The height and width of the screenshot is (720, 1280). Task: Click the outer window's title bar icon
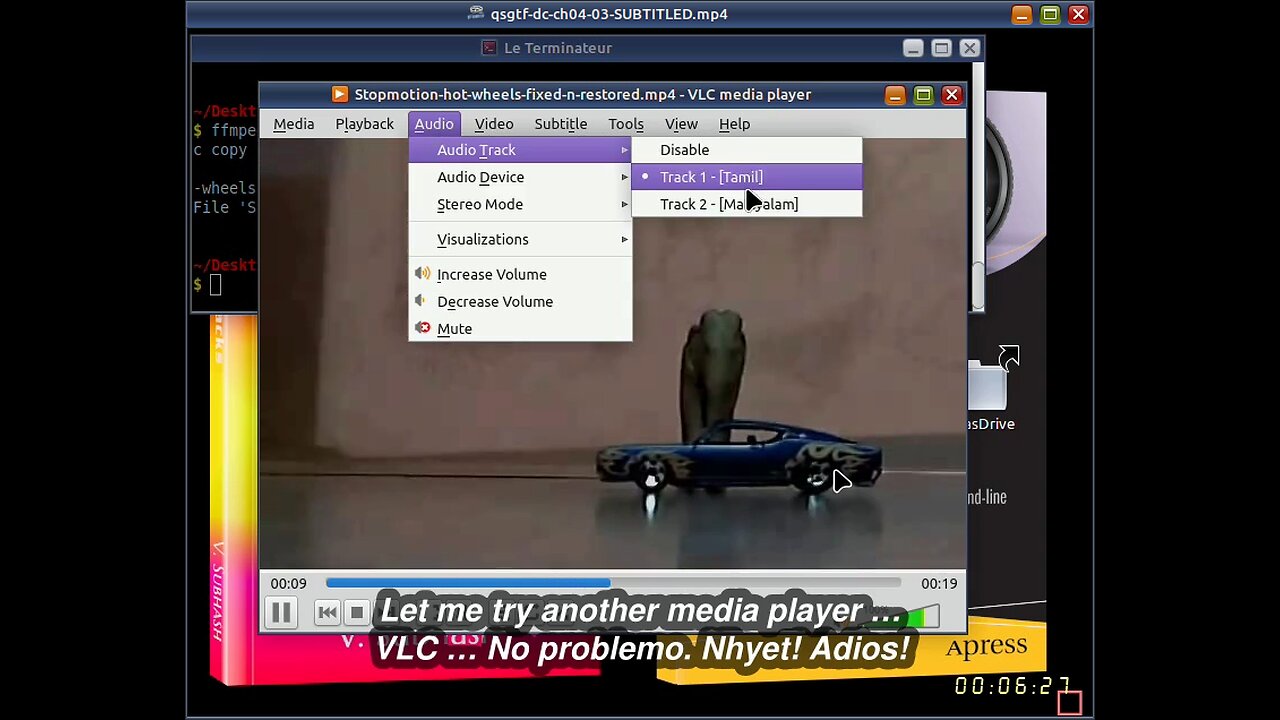pos(476,14)
